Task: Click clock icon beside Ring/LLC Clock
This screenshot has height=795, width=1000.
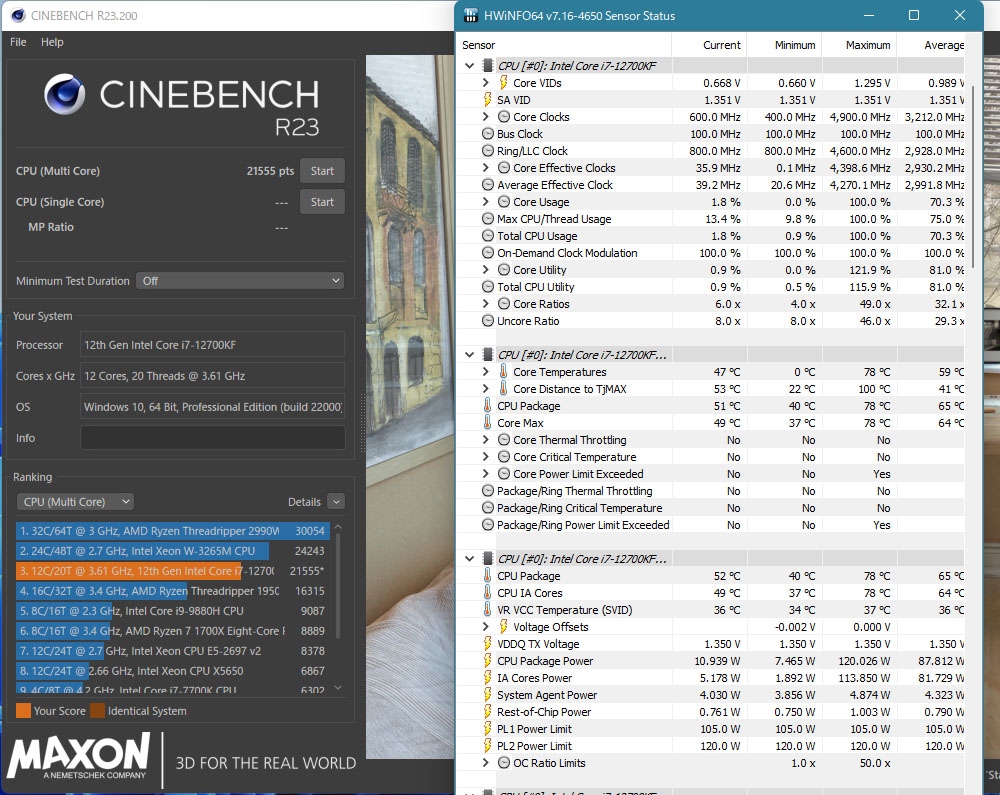Action: coord(488,150)
